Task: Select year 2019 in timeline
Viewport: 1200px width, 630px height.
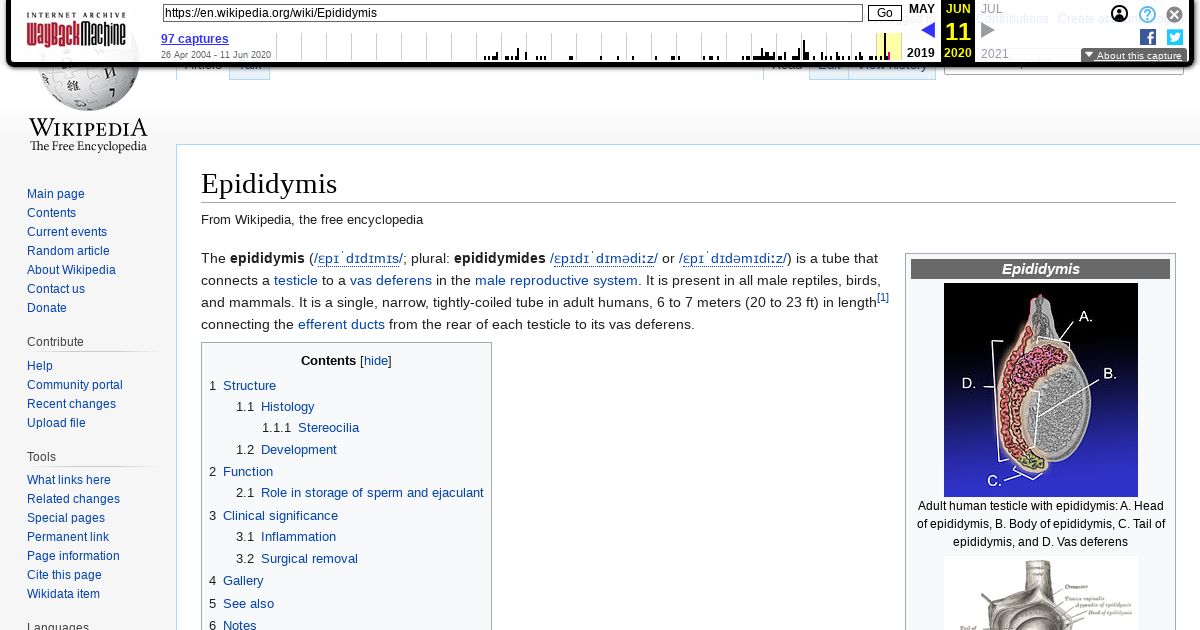Action: (x=921, y=53)
